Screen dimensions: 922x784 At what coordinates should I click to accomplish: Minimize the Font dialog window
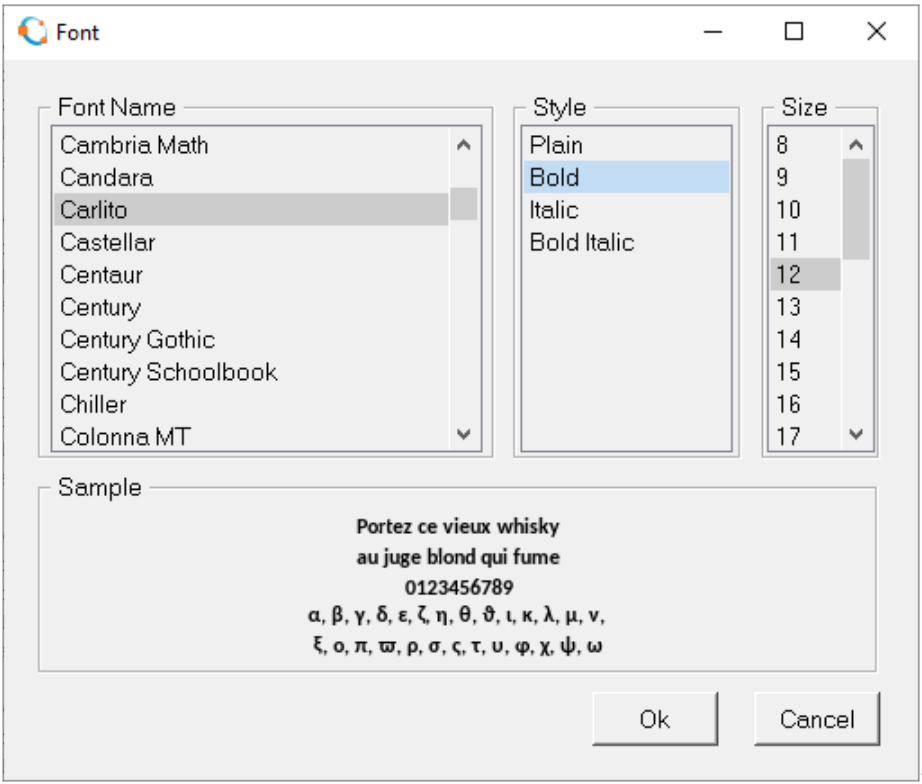(x=713, y=31)
